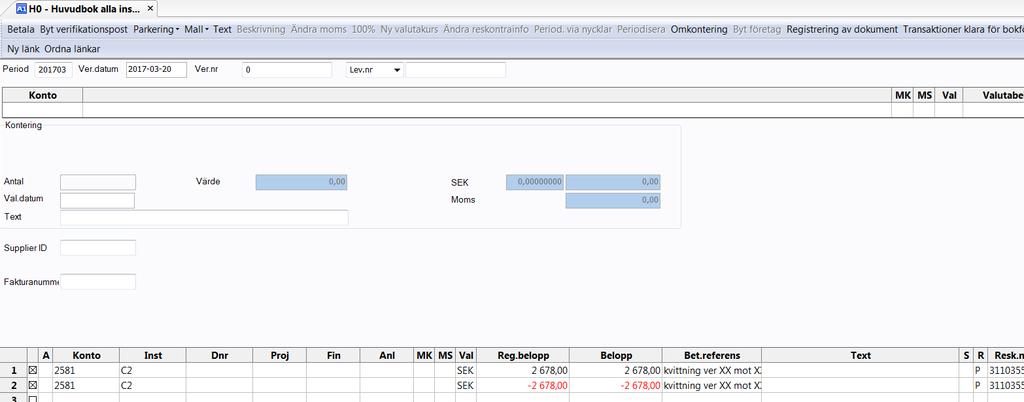Click the Konto header in lower grid
The image size is (1024, 402).
pyautogui.click(x=86, y=356)
